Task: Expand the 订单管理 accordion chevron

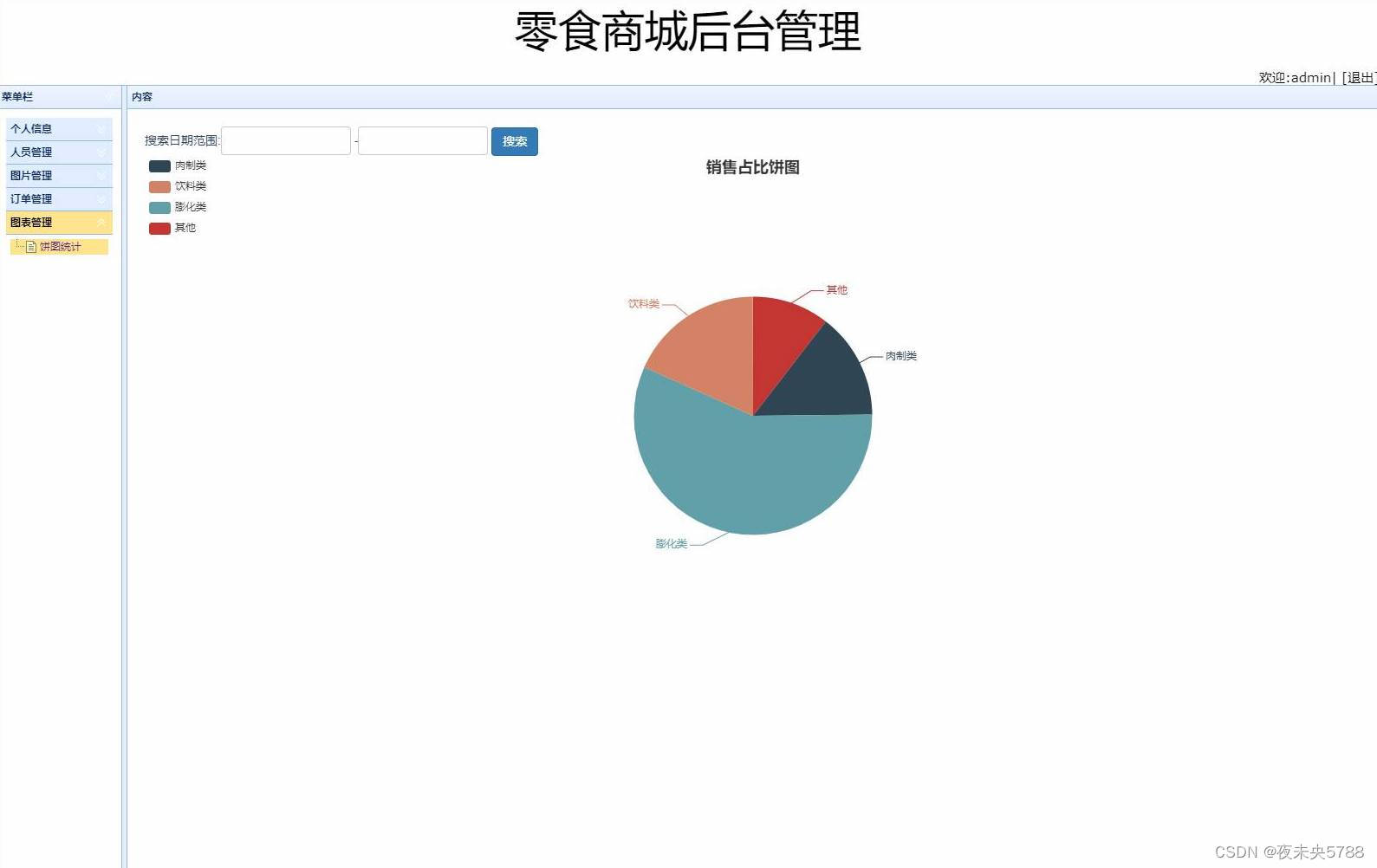Action: click(101, 199)
